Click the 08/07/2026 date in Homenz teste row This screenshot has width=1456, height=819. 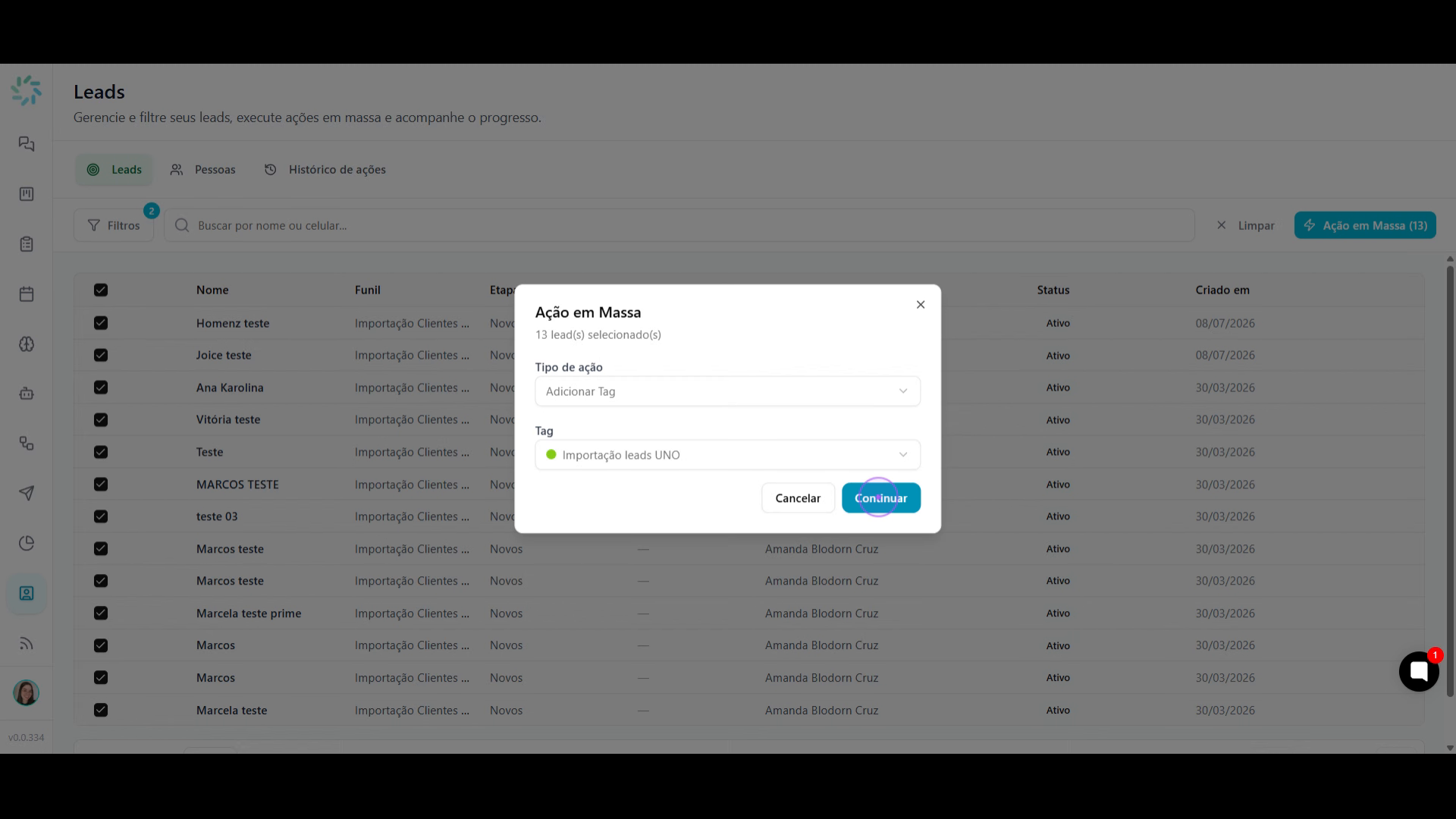[x=1225, y=323]
